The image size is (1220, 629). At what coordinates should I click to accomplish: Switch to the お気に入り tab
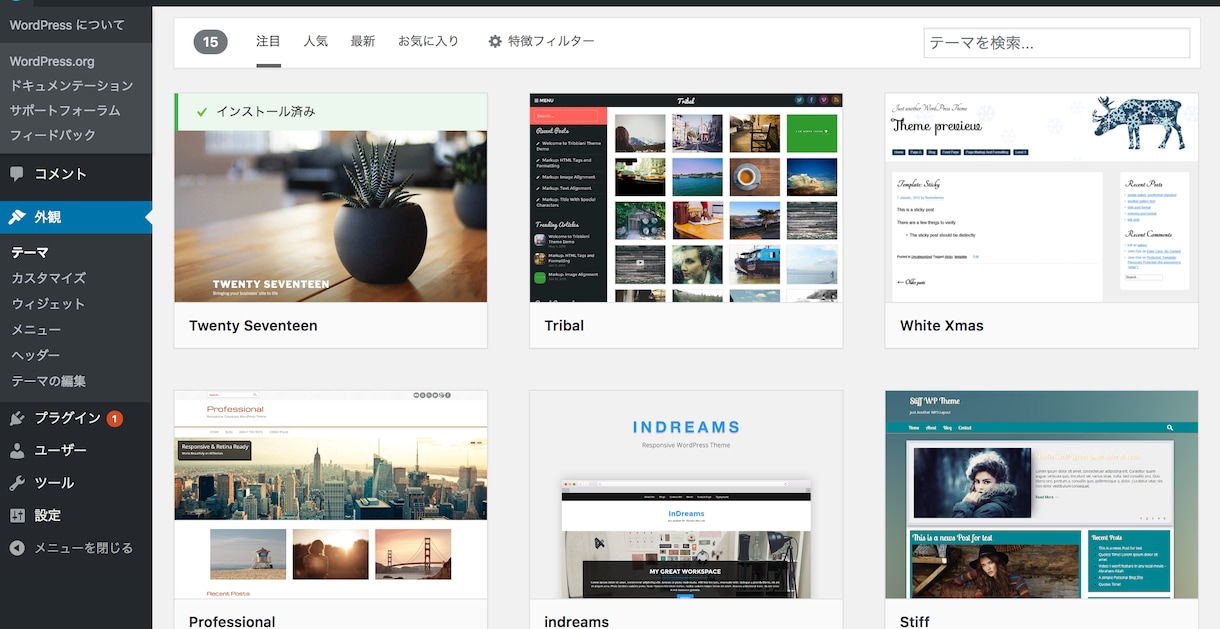[x=428, y=42]
